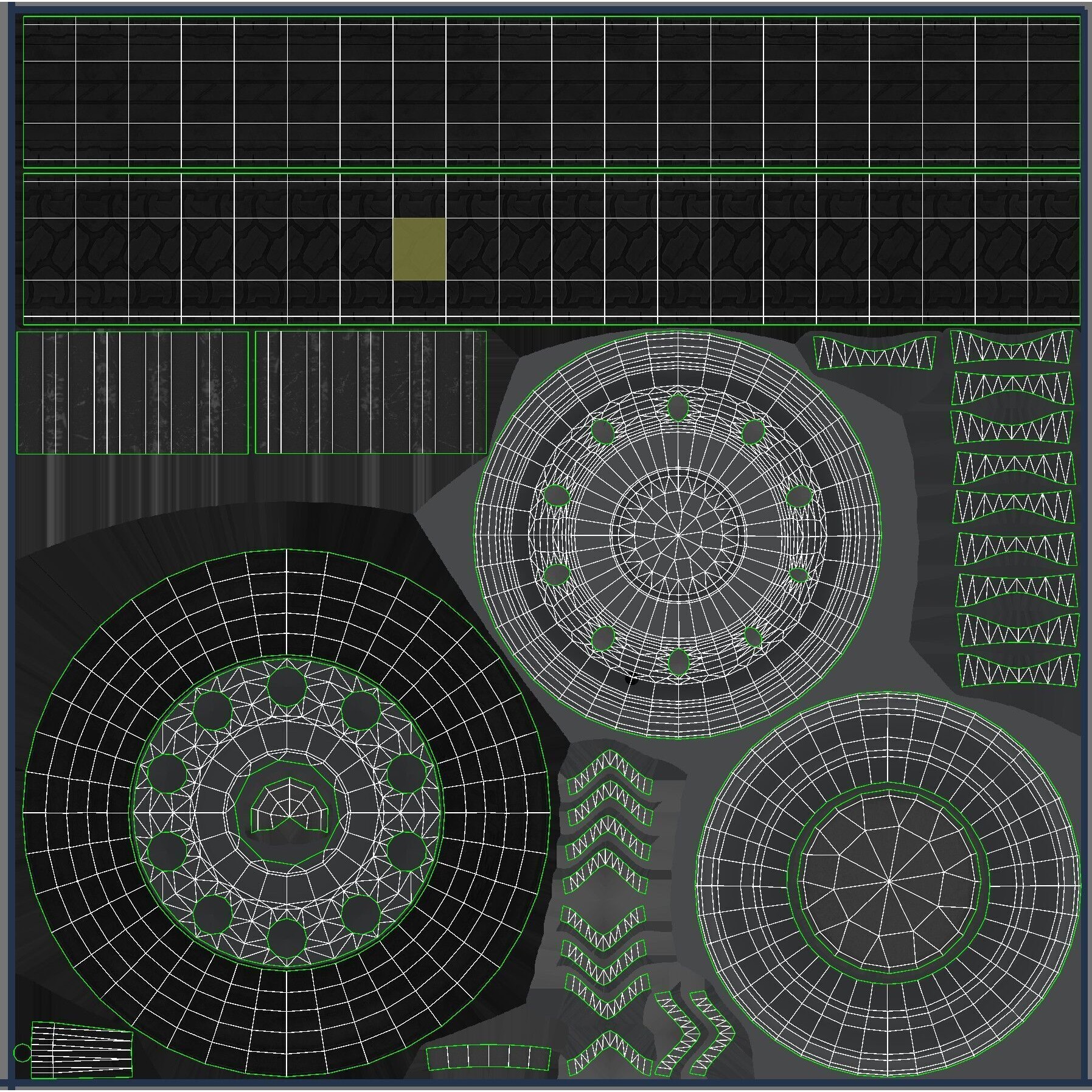This screenshot has height=1092, width=1092.
Task: Click center vertex of the plain lower-right disc
Action: (889, 880)
